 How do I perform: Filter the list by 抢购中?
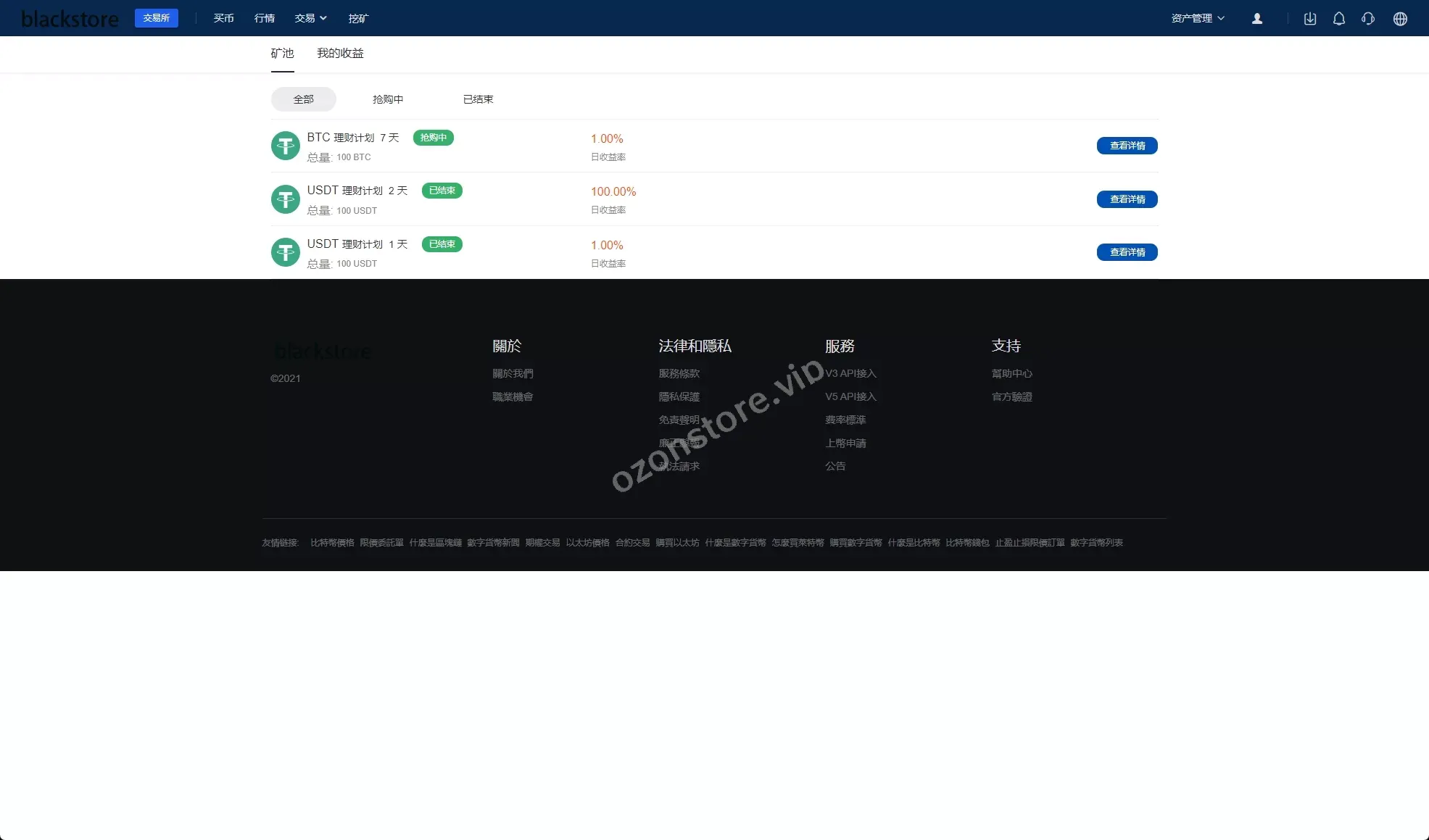pos(388,99)
